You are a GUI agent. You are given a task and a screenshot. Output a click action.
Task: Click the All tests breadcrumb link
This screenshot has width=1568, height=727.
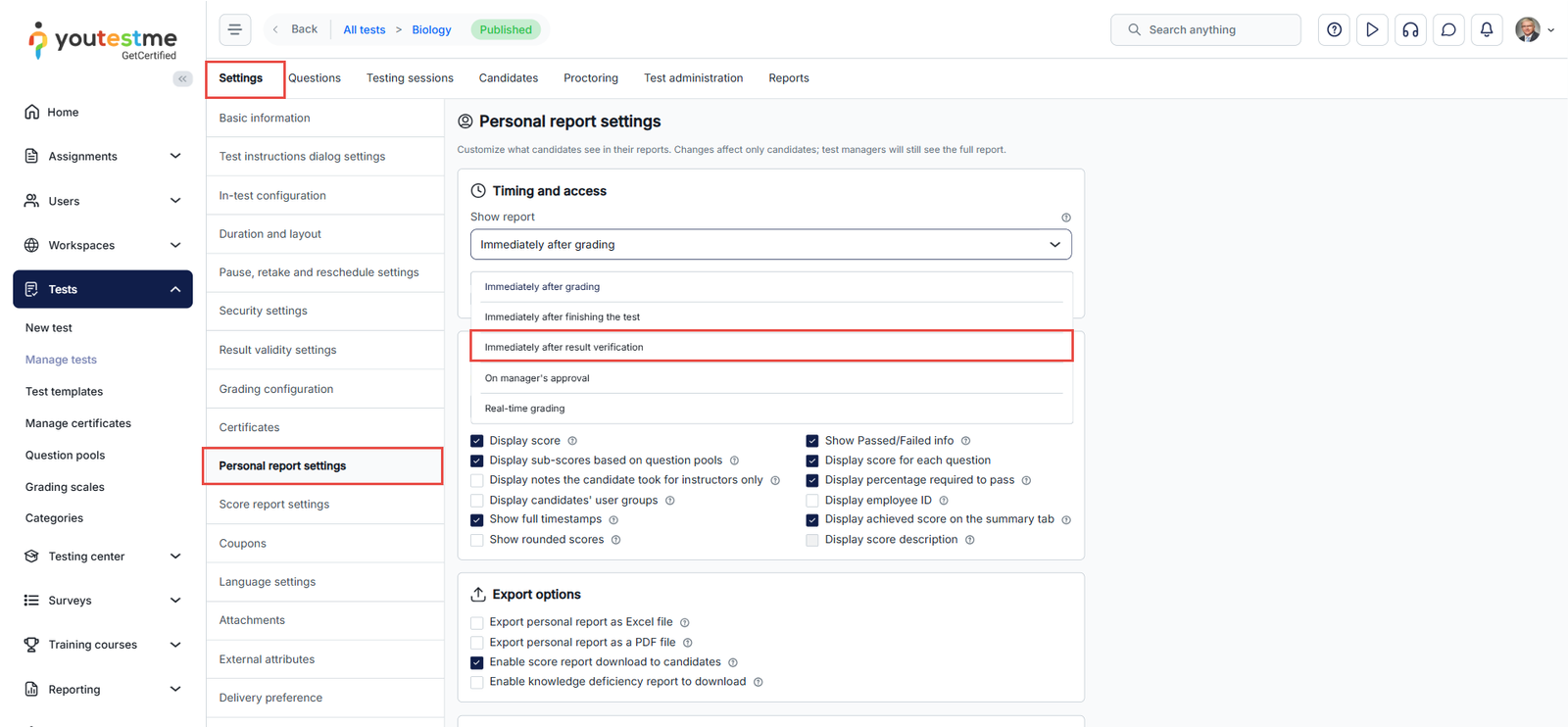coord(364,30)
